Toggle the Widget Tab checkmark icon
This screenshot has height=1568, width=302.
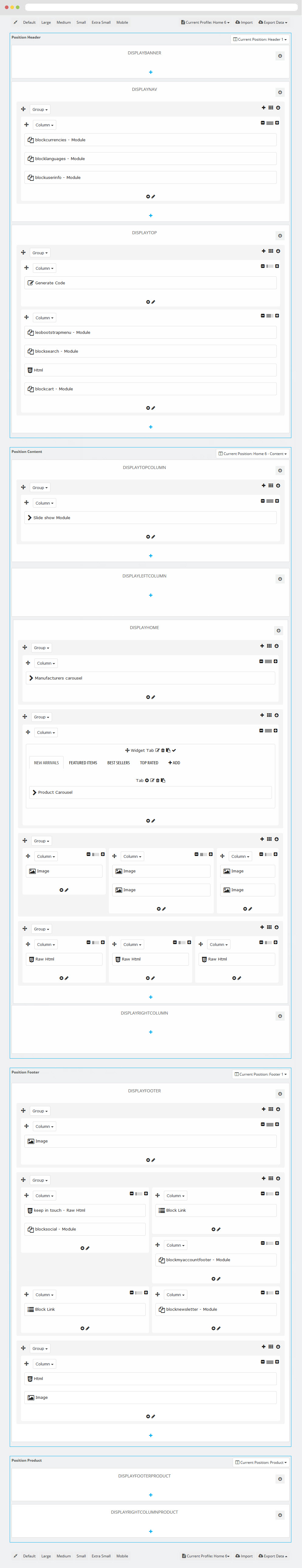click(x=174, y=750)
